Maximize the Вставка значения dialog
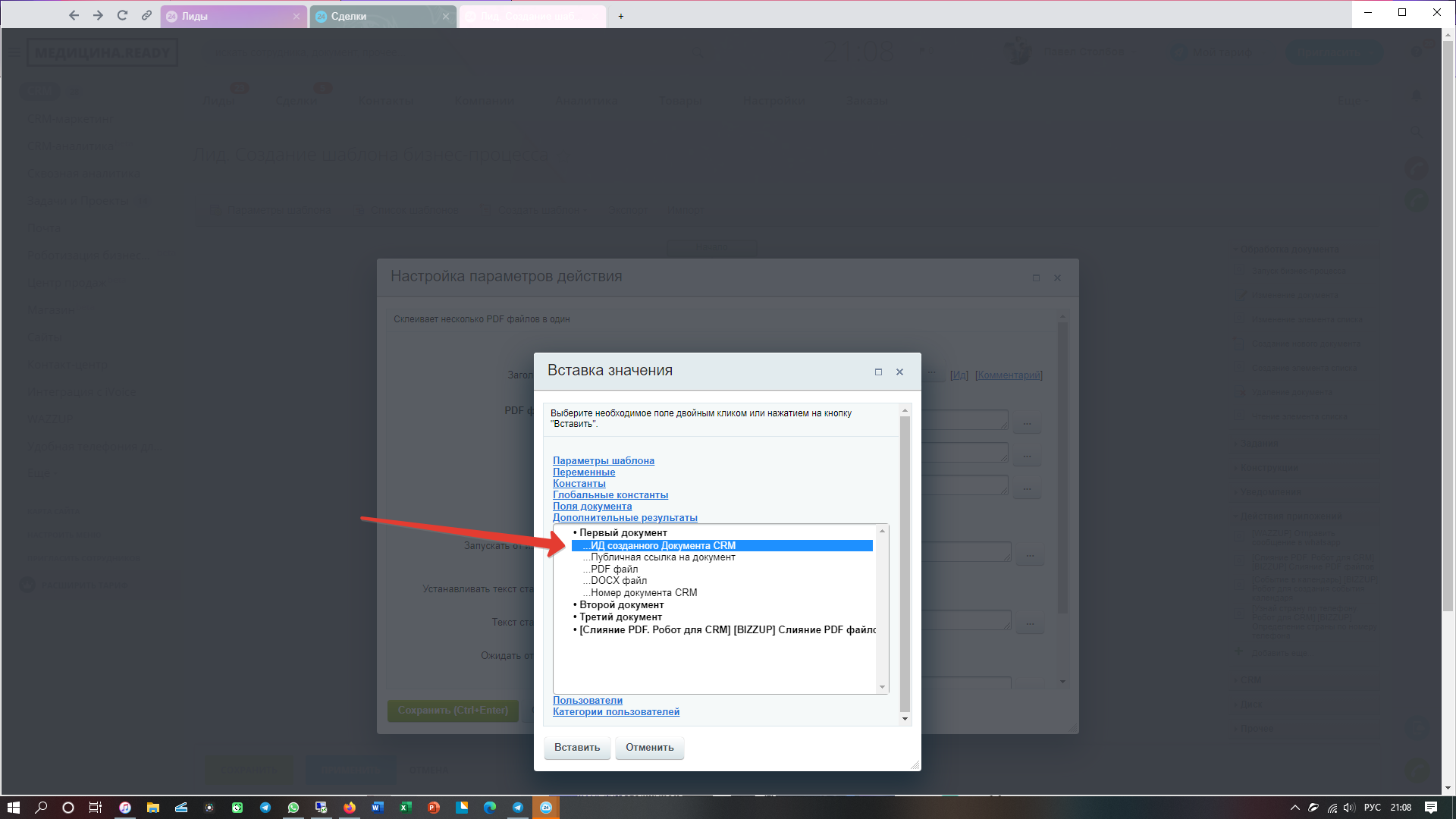 click(878, 372)
